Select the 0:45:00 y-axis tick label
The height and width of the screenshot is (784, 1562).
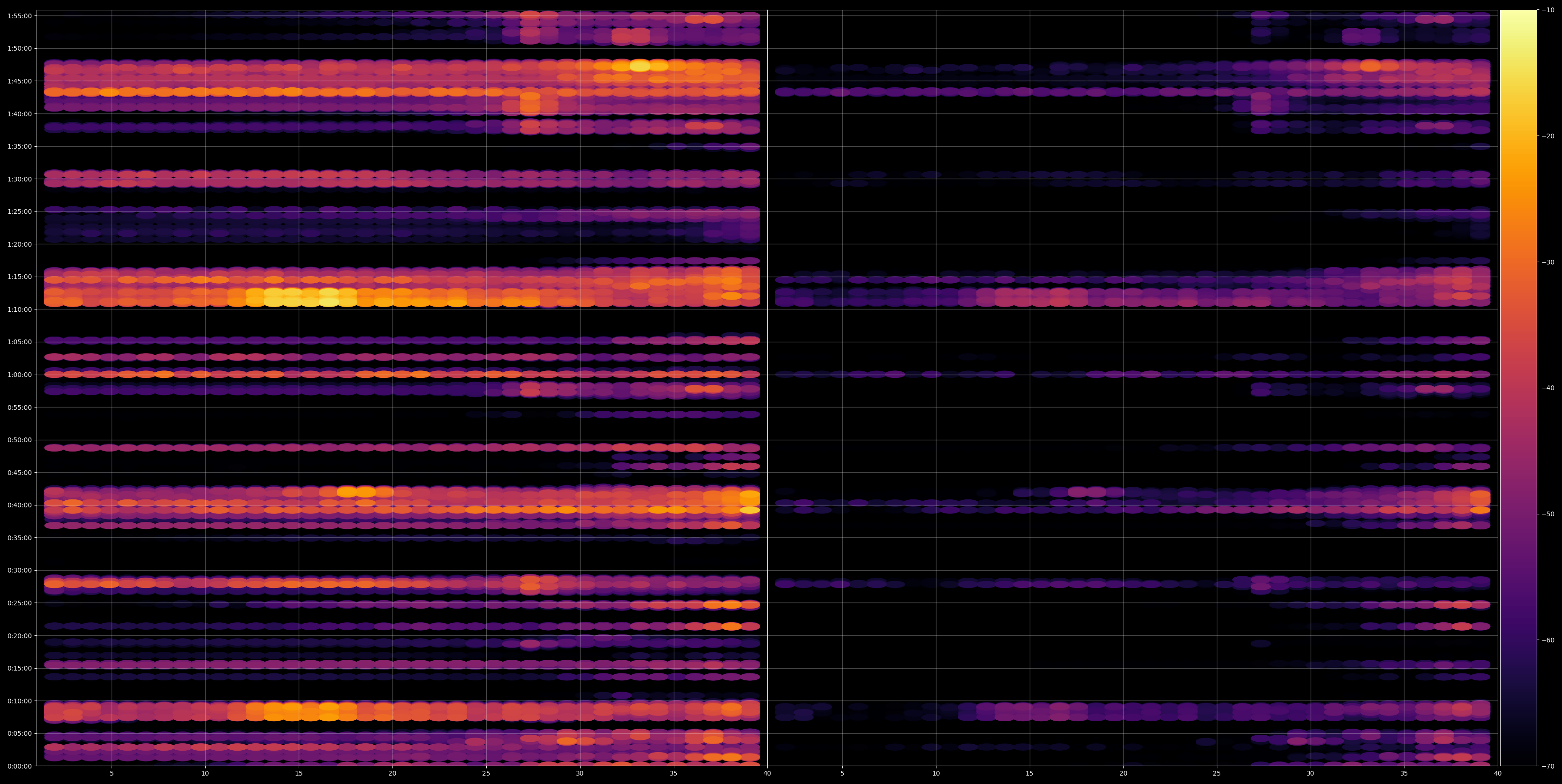pos(19,472)
